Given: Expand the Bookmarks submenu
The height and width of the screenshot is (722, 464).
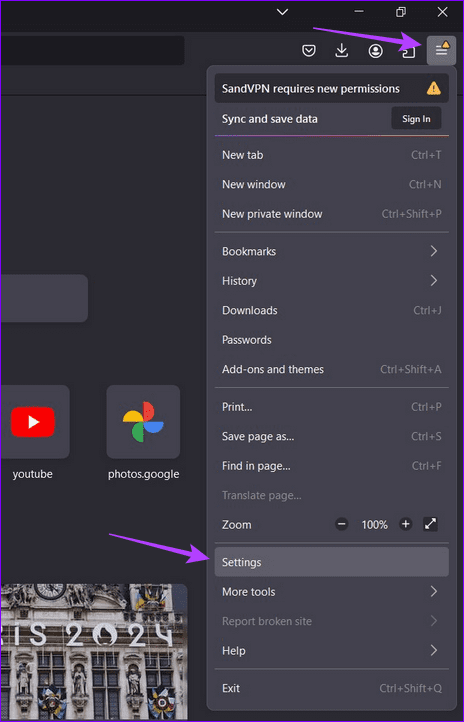Looking at the screenshot, I should 331,251.
